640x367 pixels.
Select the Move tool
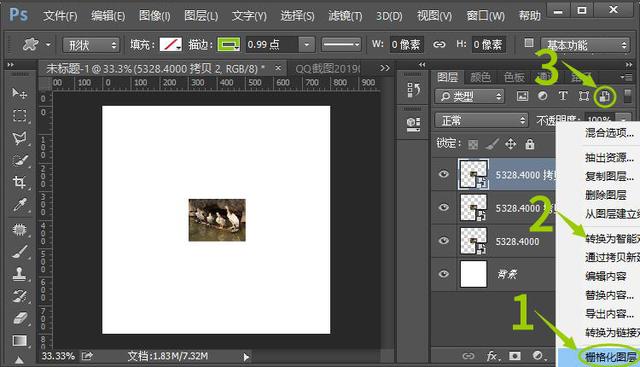point(19,94)
